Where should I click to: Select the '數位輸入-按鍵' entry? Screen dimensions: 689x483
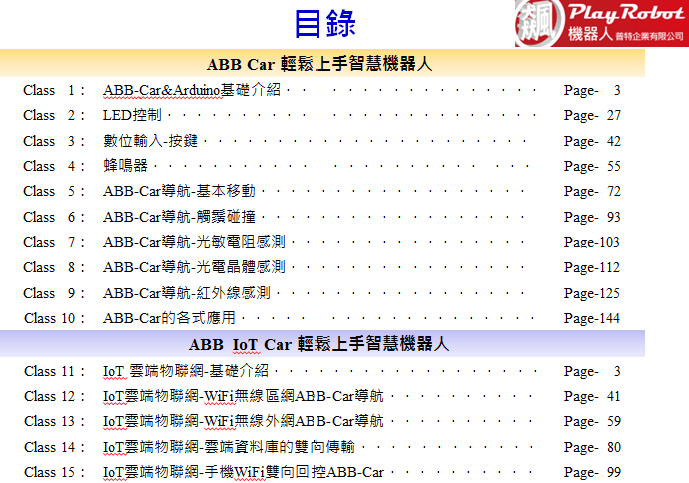(x=150, y=141)
